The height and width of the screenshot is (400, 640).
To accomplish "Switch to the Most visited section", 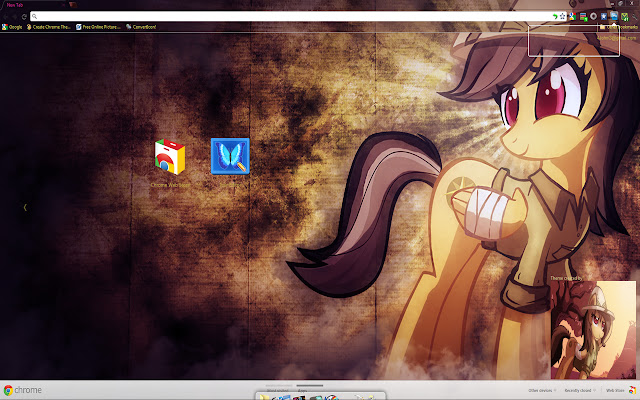I will [x=277, y=390].
